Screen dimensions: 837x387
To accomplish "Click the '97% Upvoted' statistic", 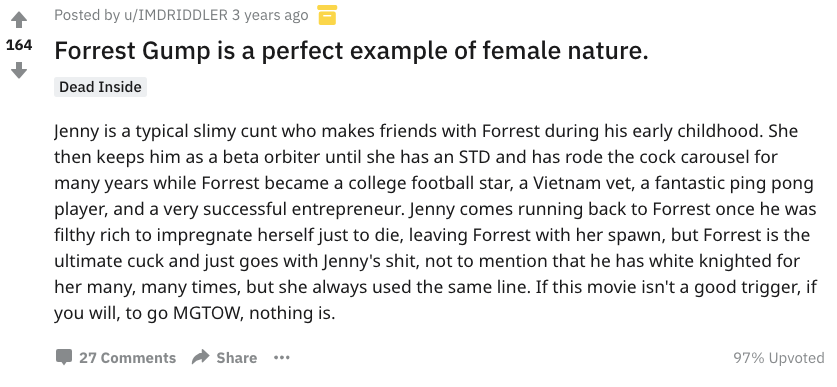I will [x=779, y=358].
